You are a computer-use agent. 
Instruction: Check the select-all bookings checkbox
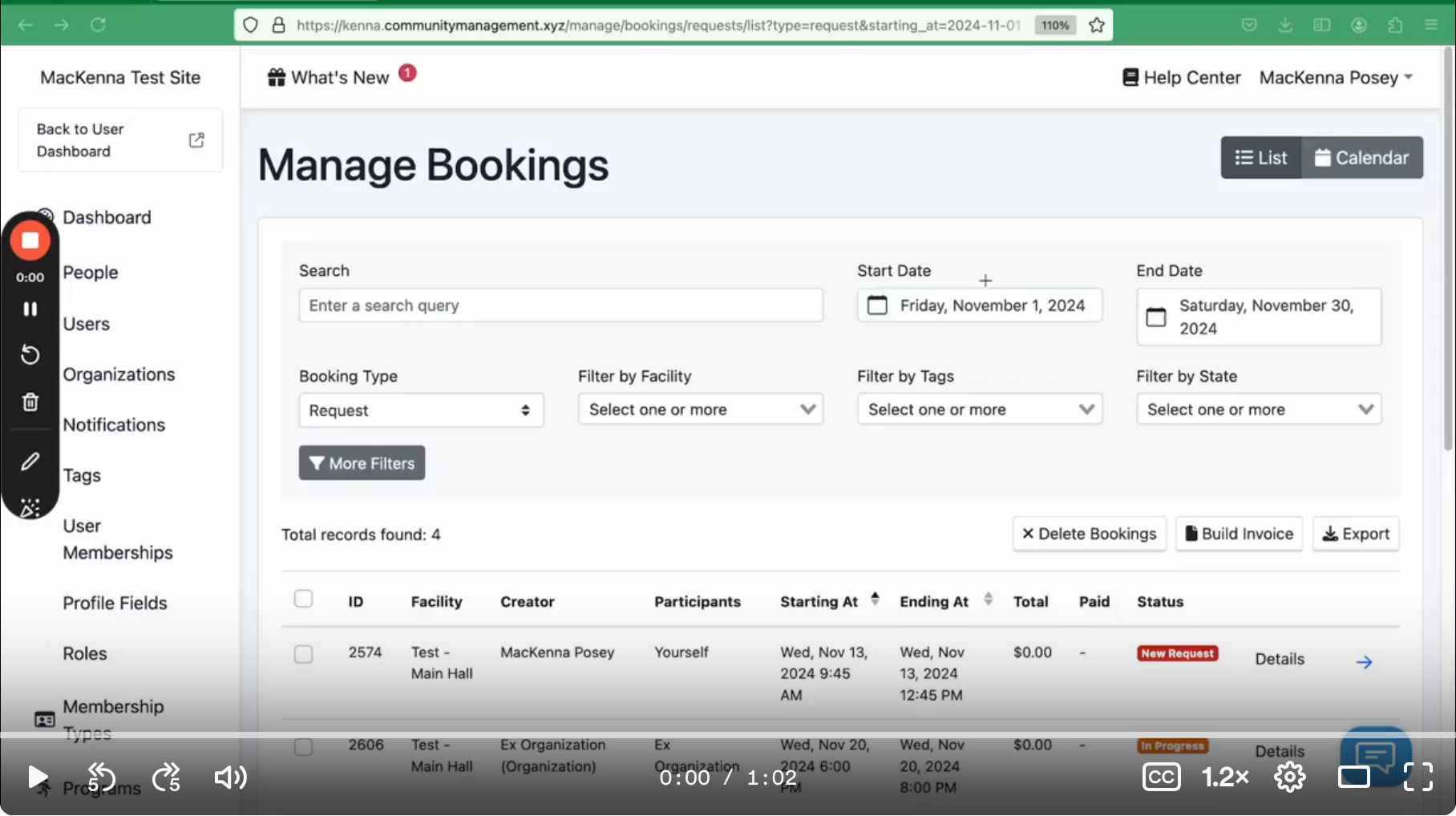point(303,599)
